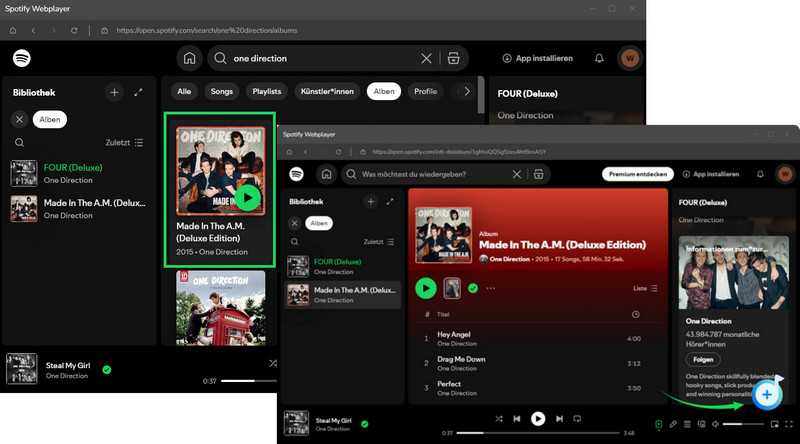The width and height of the screenshot is (800, 444).
Task: Click green play button on Made In The A.M. card
Action: [x=247, y=198]
